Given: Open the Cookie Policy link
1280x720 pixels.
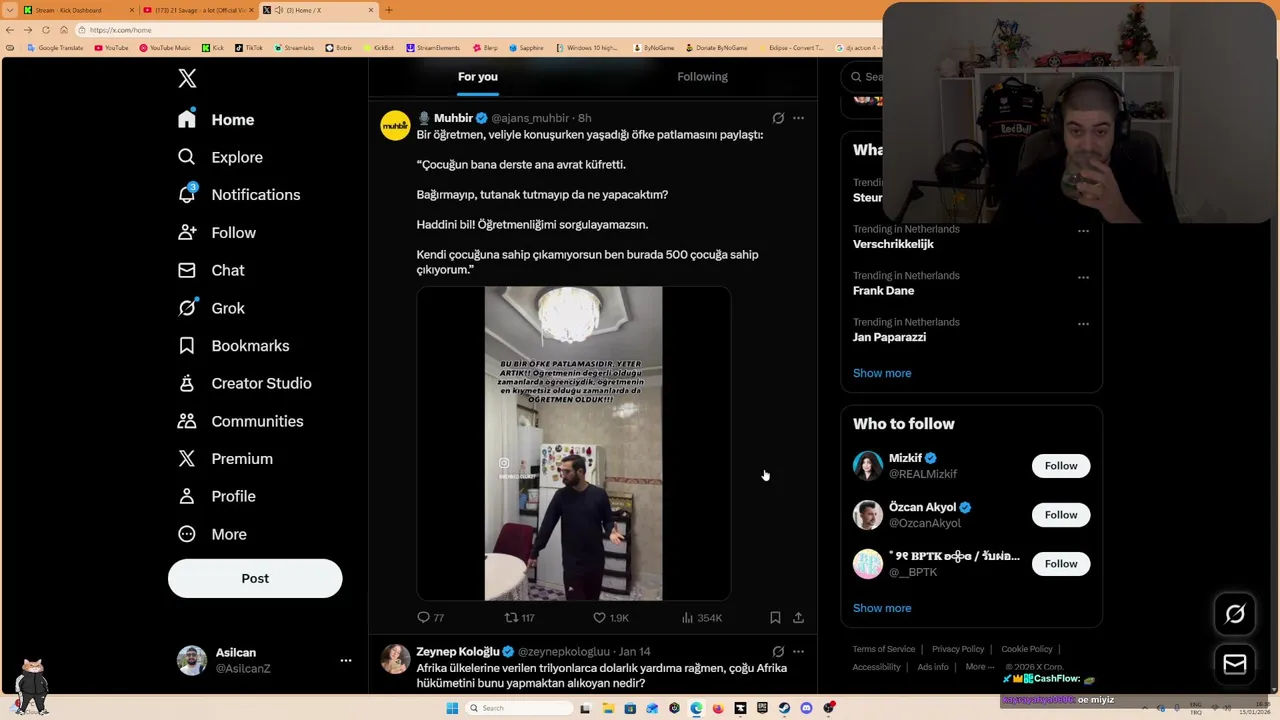Looking at the screenshot, I should [x=1027, y=649].
